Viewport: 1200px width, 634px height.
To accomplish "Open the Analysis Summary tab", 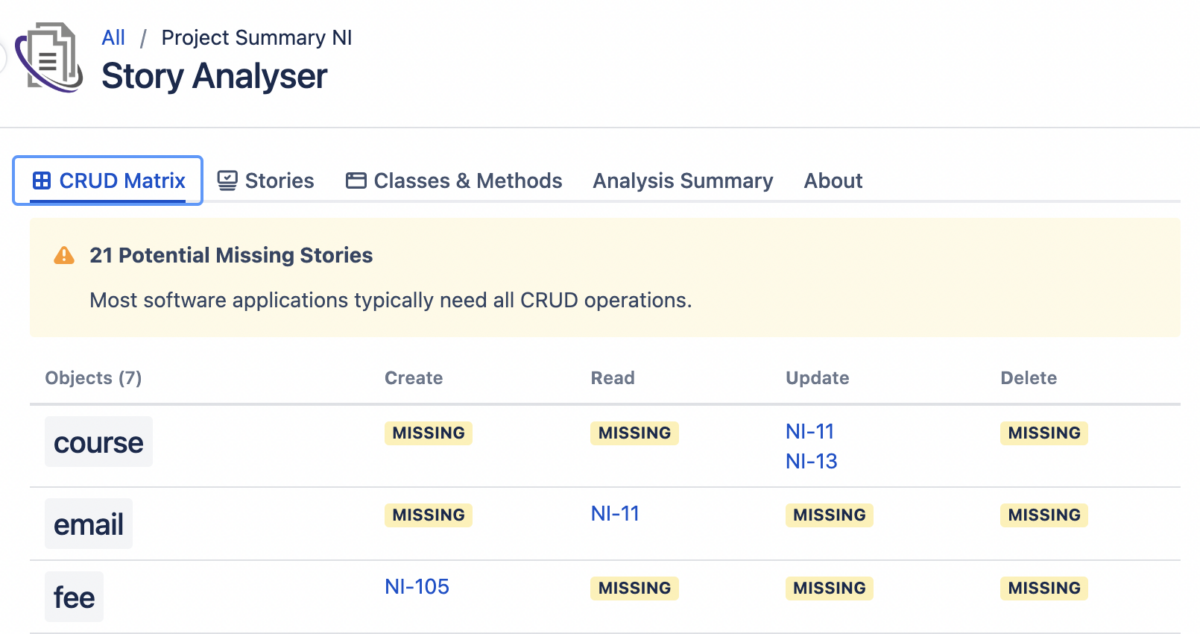I will coord(683,180).
